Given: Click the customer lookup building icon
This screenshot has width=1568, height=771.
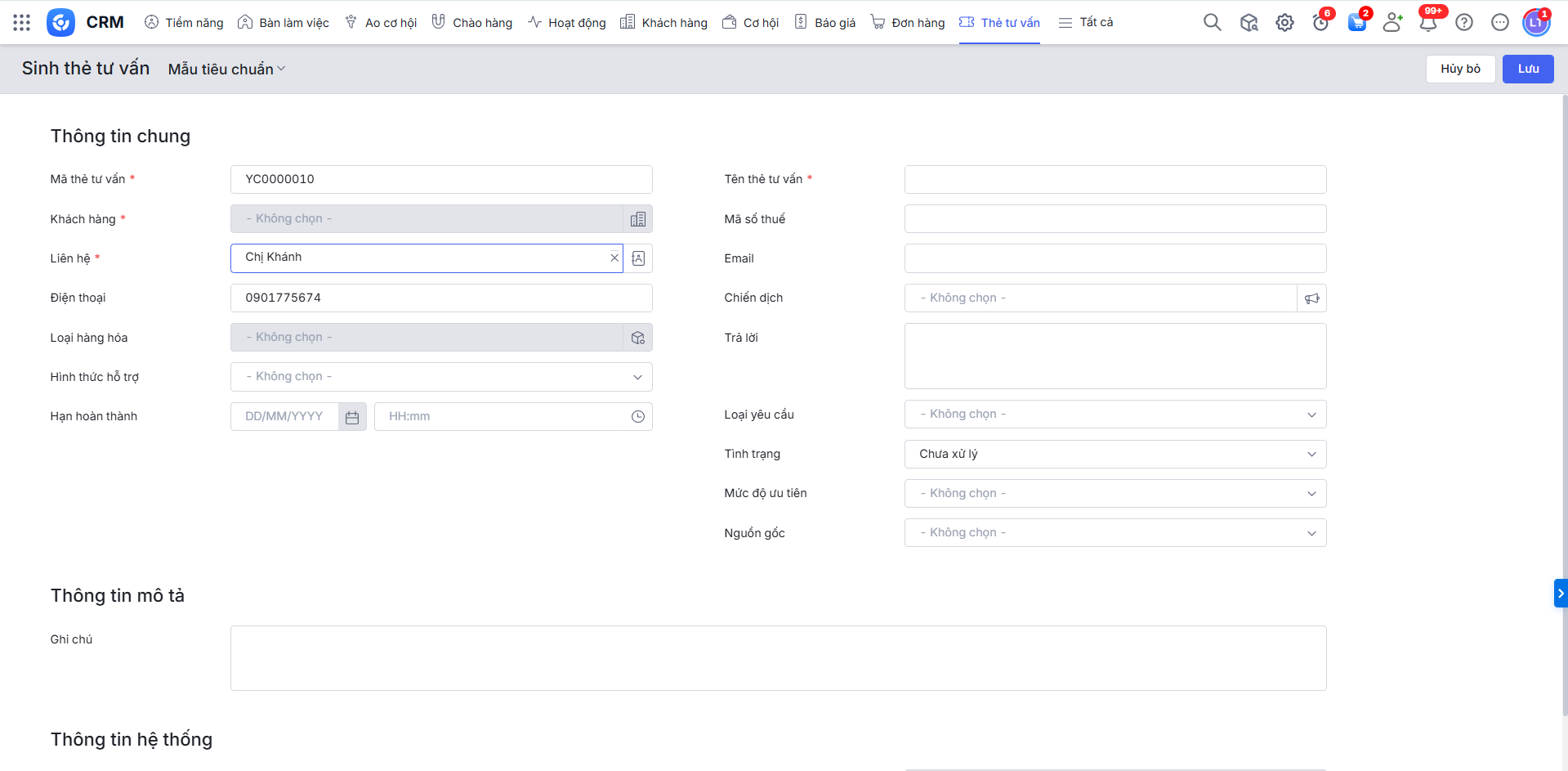Looking at the screenshot, I should coord(638,219).
